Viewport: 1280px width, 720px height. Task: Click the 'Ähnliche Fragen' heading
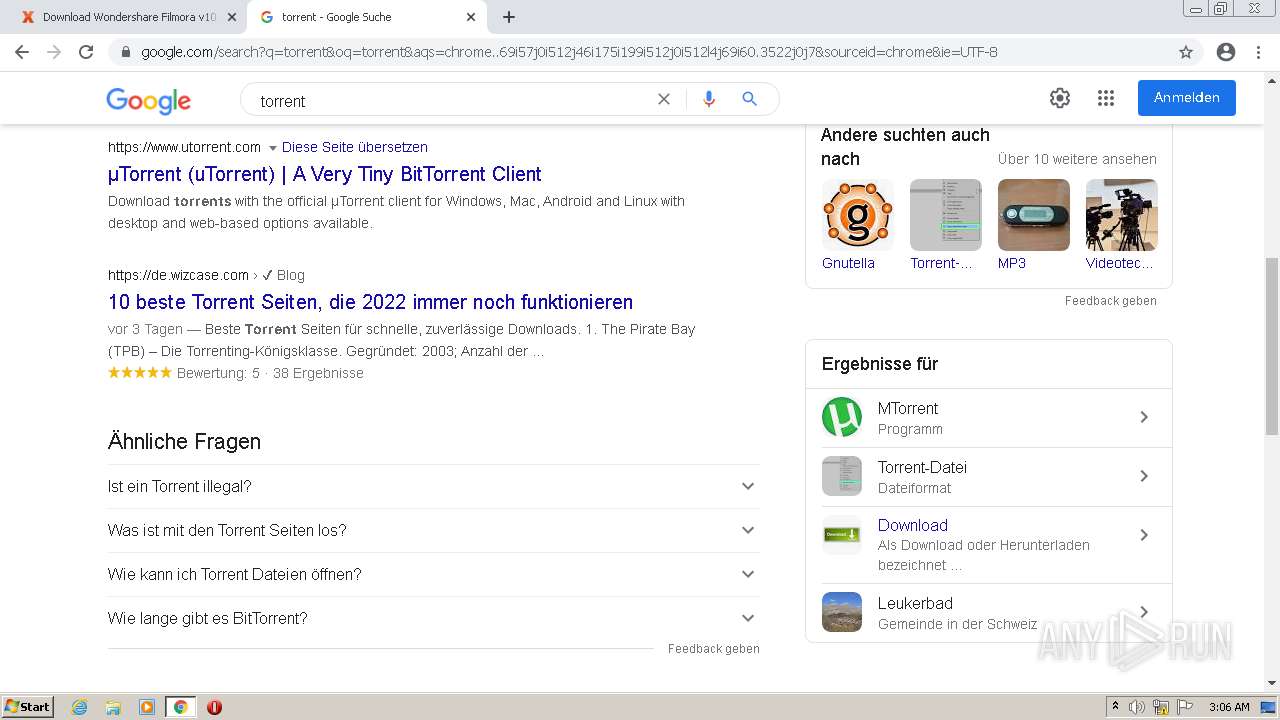184,441
